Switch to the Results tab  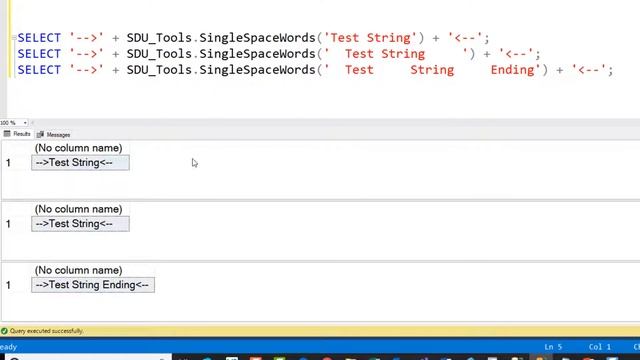coord(17,134)
